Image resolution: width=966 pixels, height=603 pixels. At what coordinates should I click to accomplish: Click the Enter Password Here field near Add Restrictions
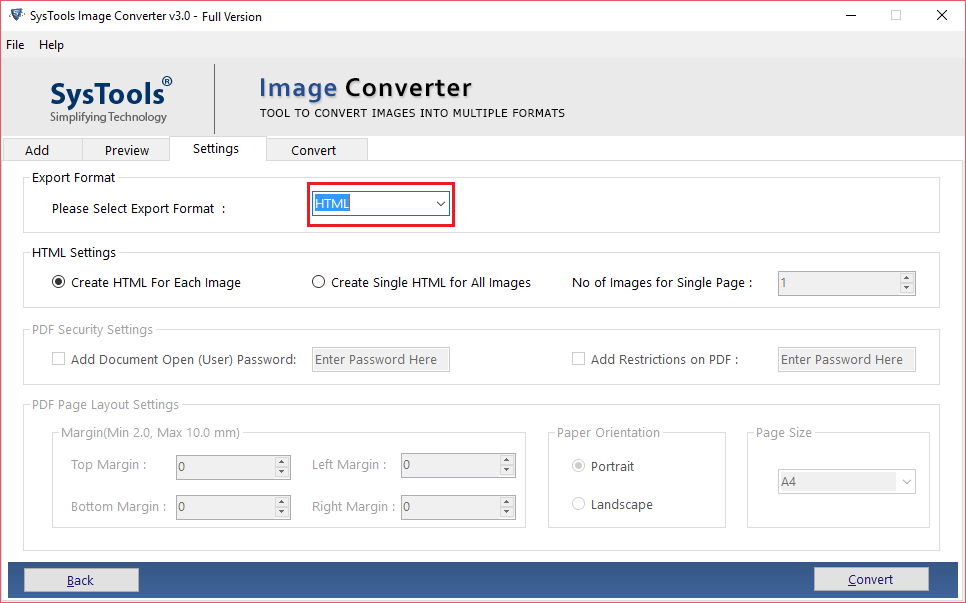tap(846, 359)
